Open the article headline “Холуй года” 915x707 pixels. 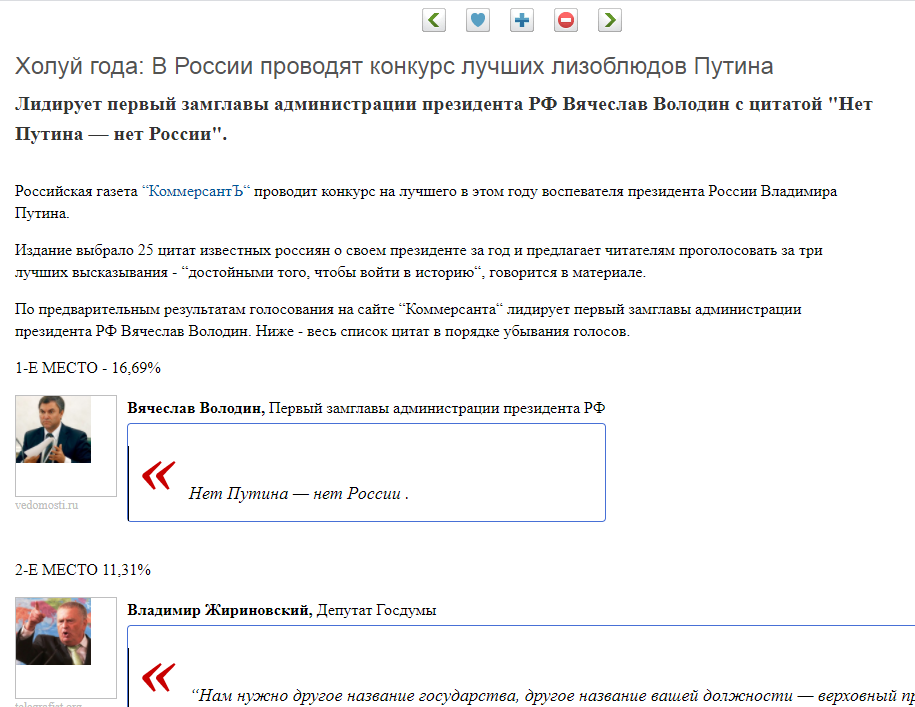[x=394, y=67]
